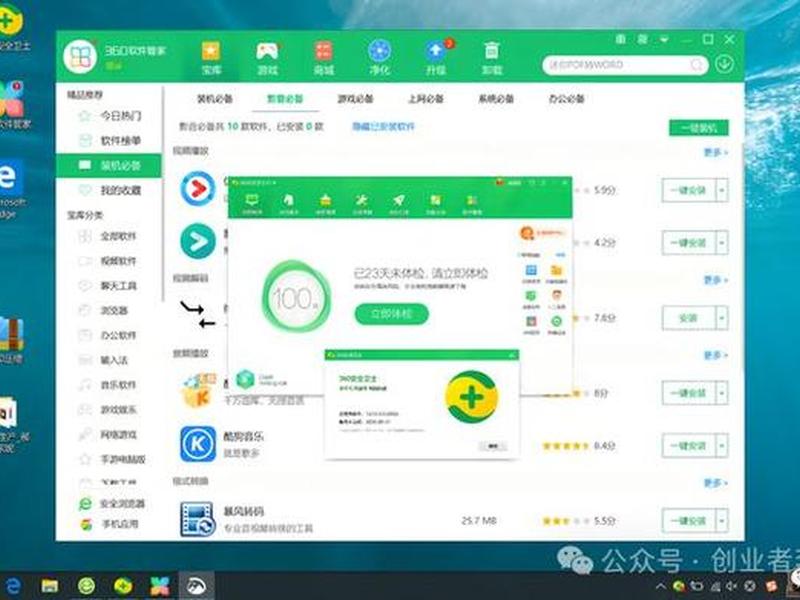Open the 净化 cleanup icon
This screenshot has width=800, height=600.
pyautogui.click(x=380, y=58)
